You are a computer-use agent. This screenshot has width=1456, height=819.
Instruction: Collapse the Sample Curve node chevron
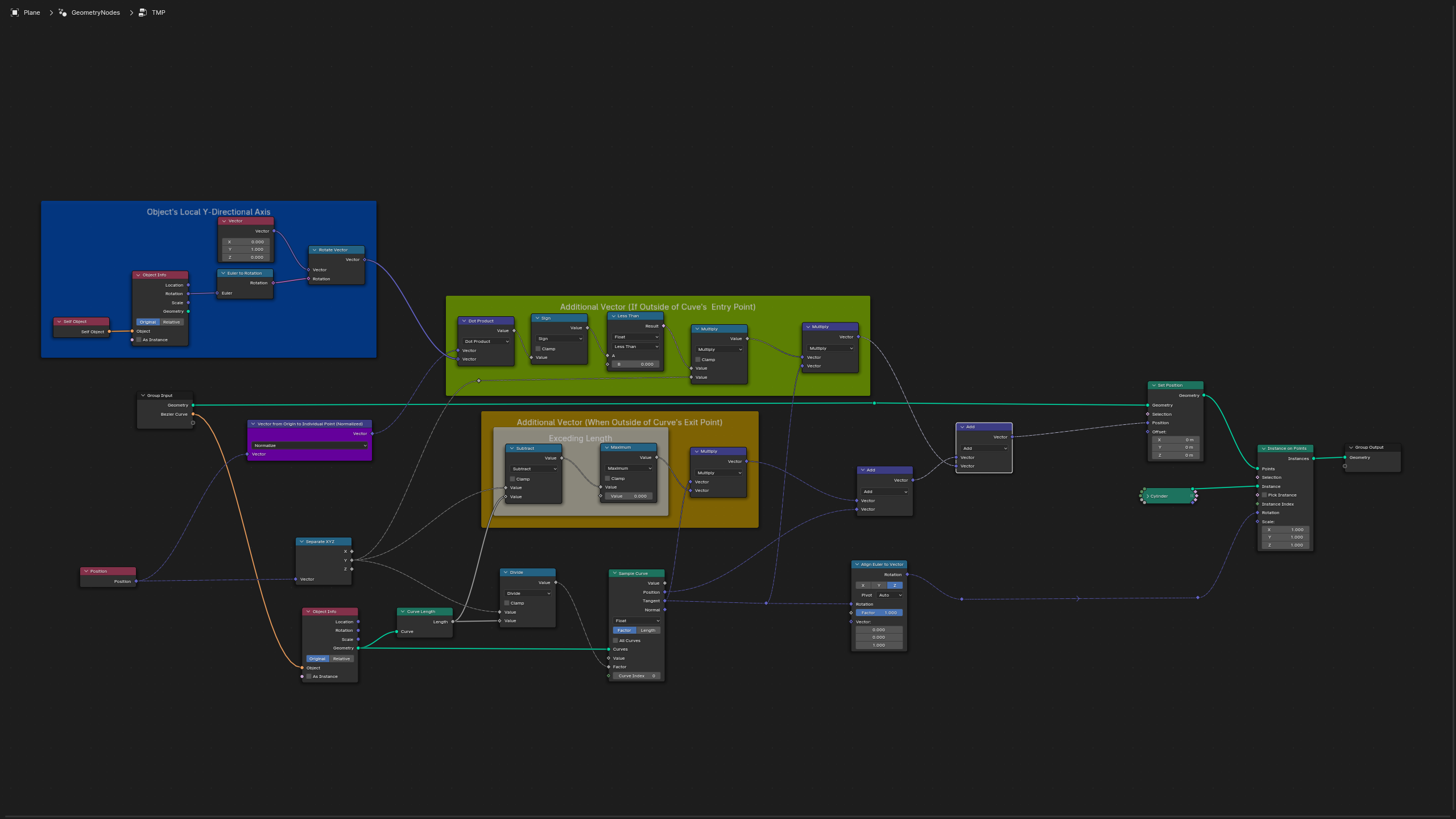click(614, 573)
